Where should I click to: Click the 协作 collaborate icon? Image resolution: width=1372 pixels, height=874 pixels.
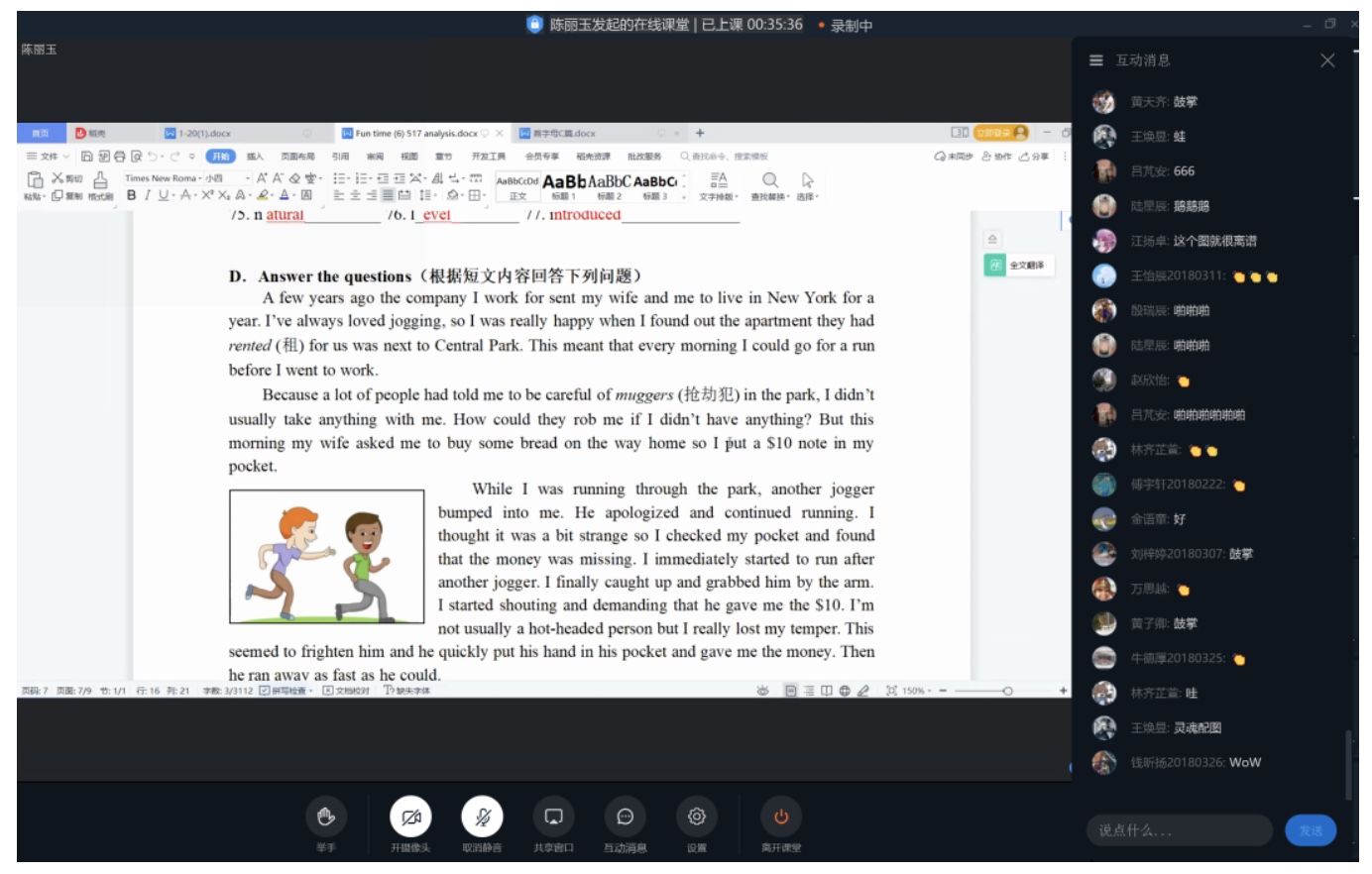996,157
